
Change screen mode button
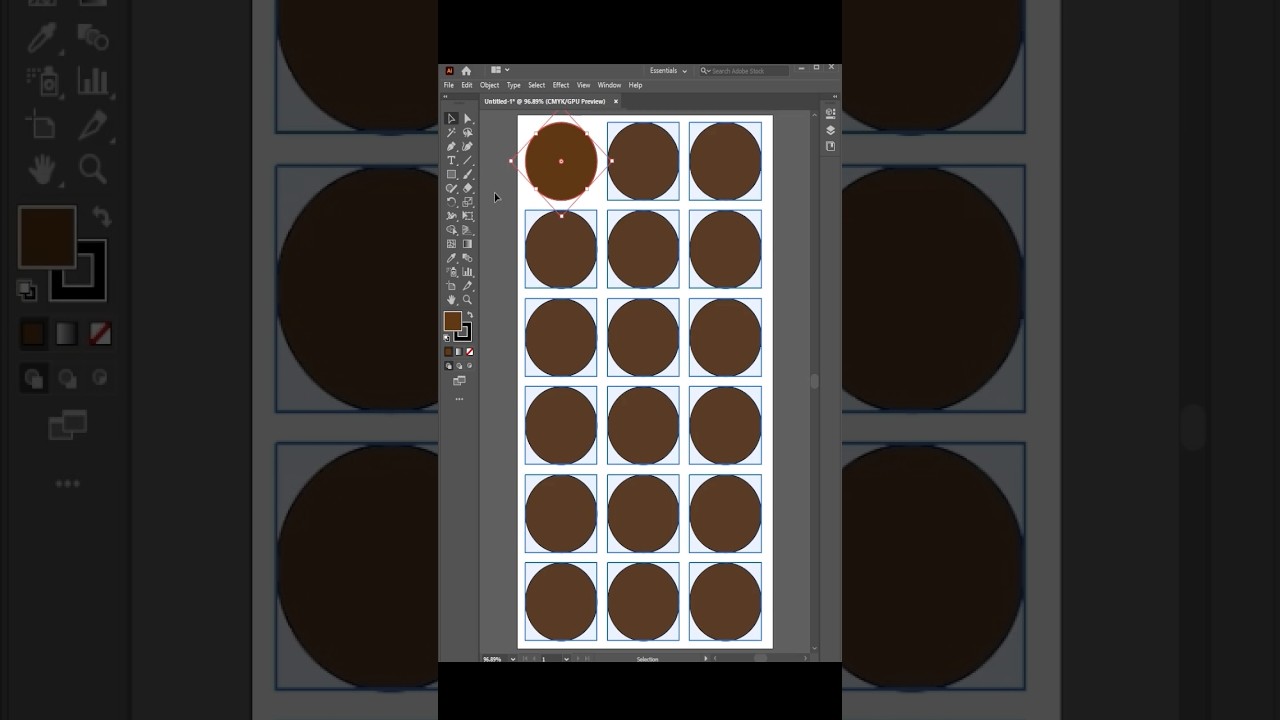[459, 381]
